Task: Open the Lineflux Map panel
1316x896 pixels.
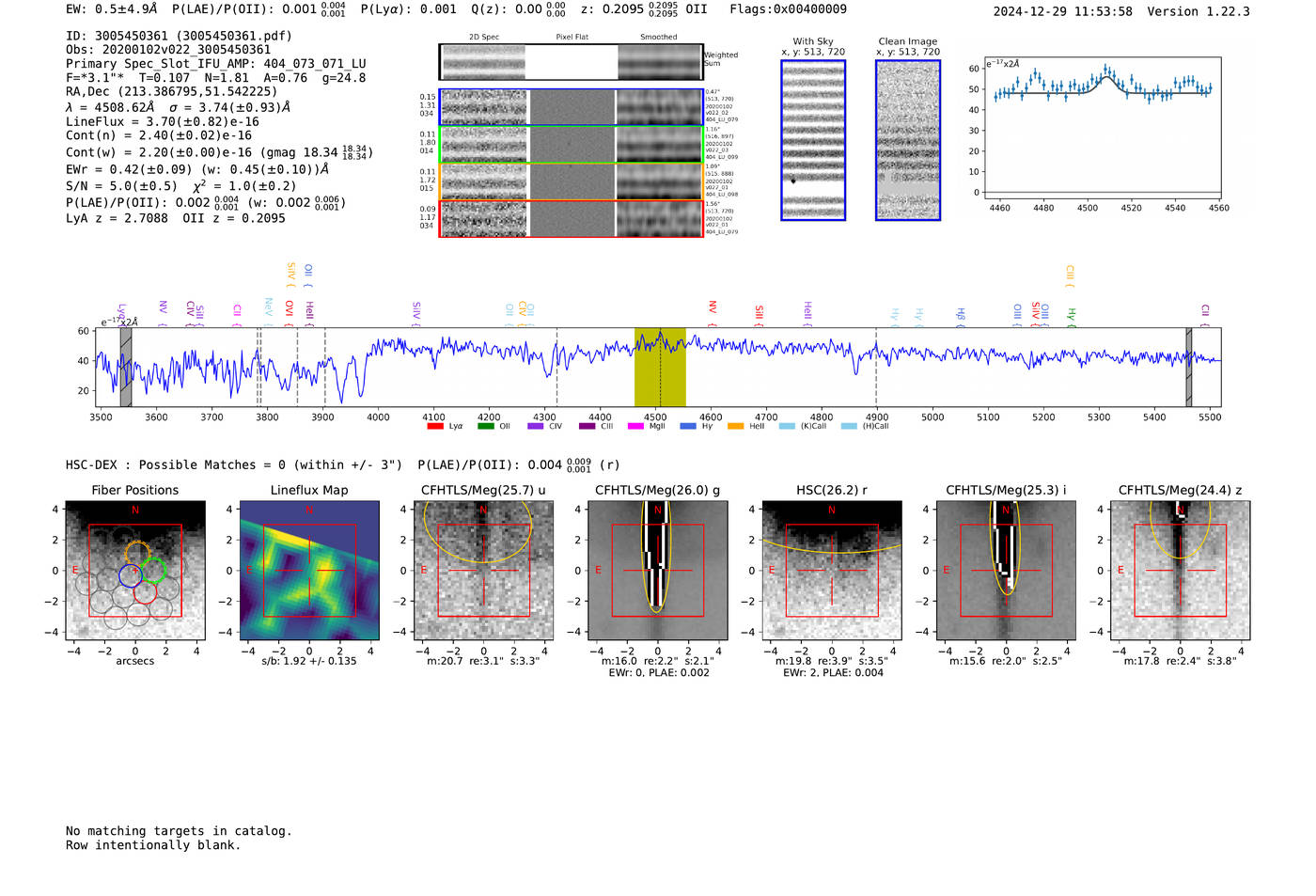Action: coord(309,571)
